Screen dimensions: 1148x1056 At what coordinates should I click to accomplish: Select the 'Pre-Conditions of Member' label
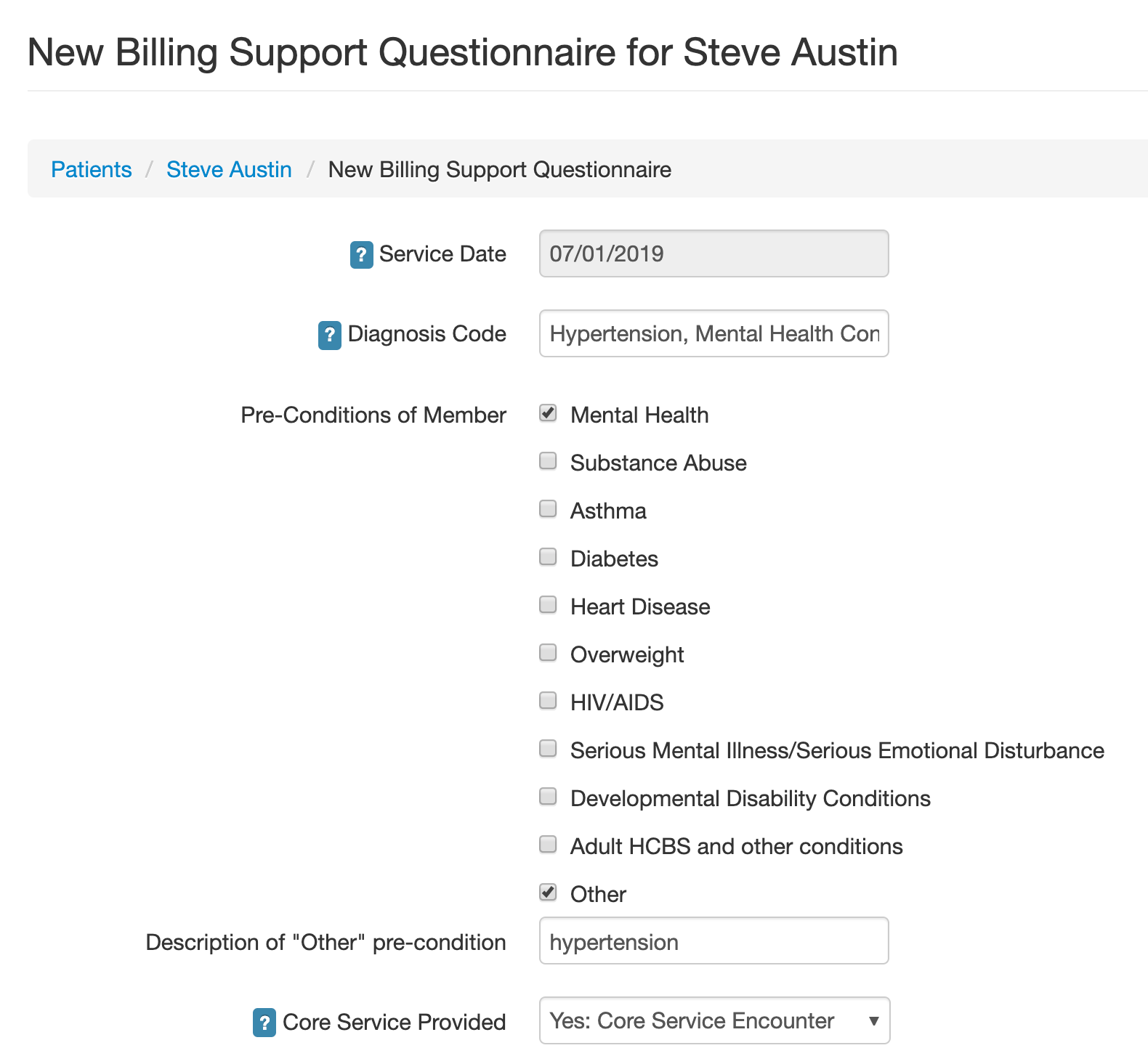[373, 415]
